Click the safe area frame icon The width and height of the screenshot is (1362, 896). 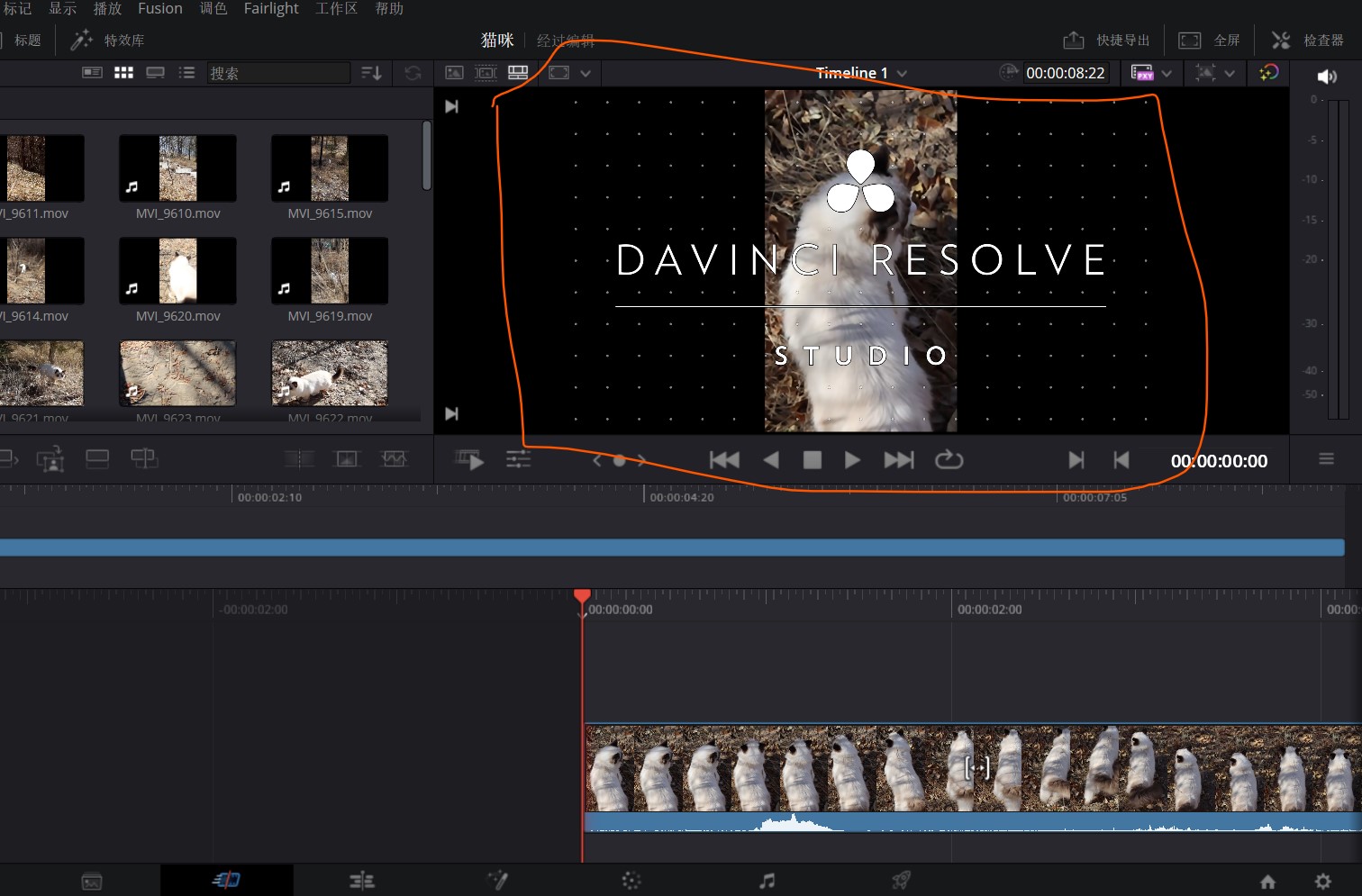pos(558,72)
